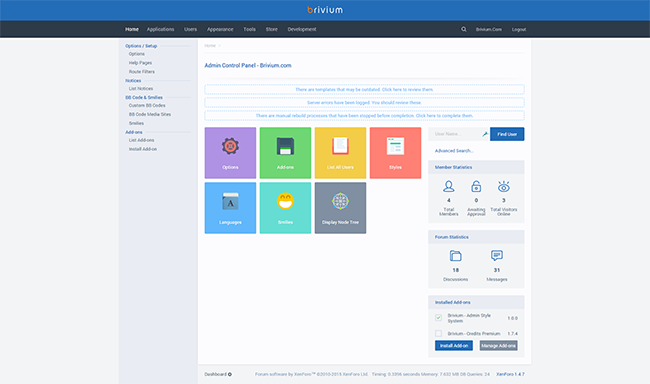Open the Styles tile
This screenshot has width=650, height=384.
tap(395, 153)
